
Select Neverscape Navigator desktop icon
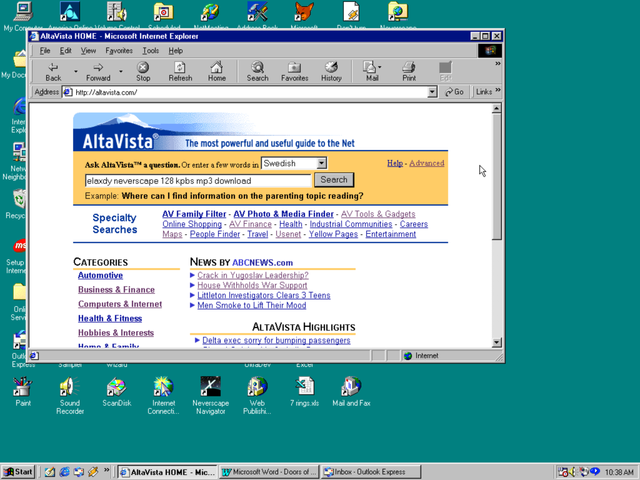pyautogui.click(x=210, y=395)
